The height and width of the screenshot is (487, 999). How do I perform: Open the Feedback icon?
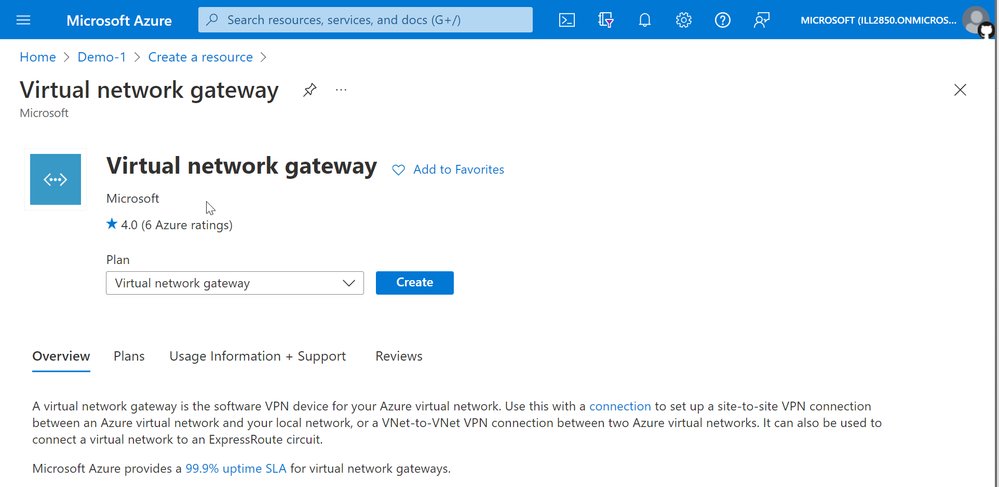point(761,20)
